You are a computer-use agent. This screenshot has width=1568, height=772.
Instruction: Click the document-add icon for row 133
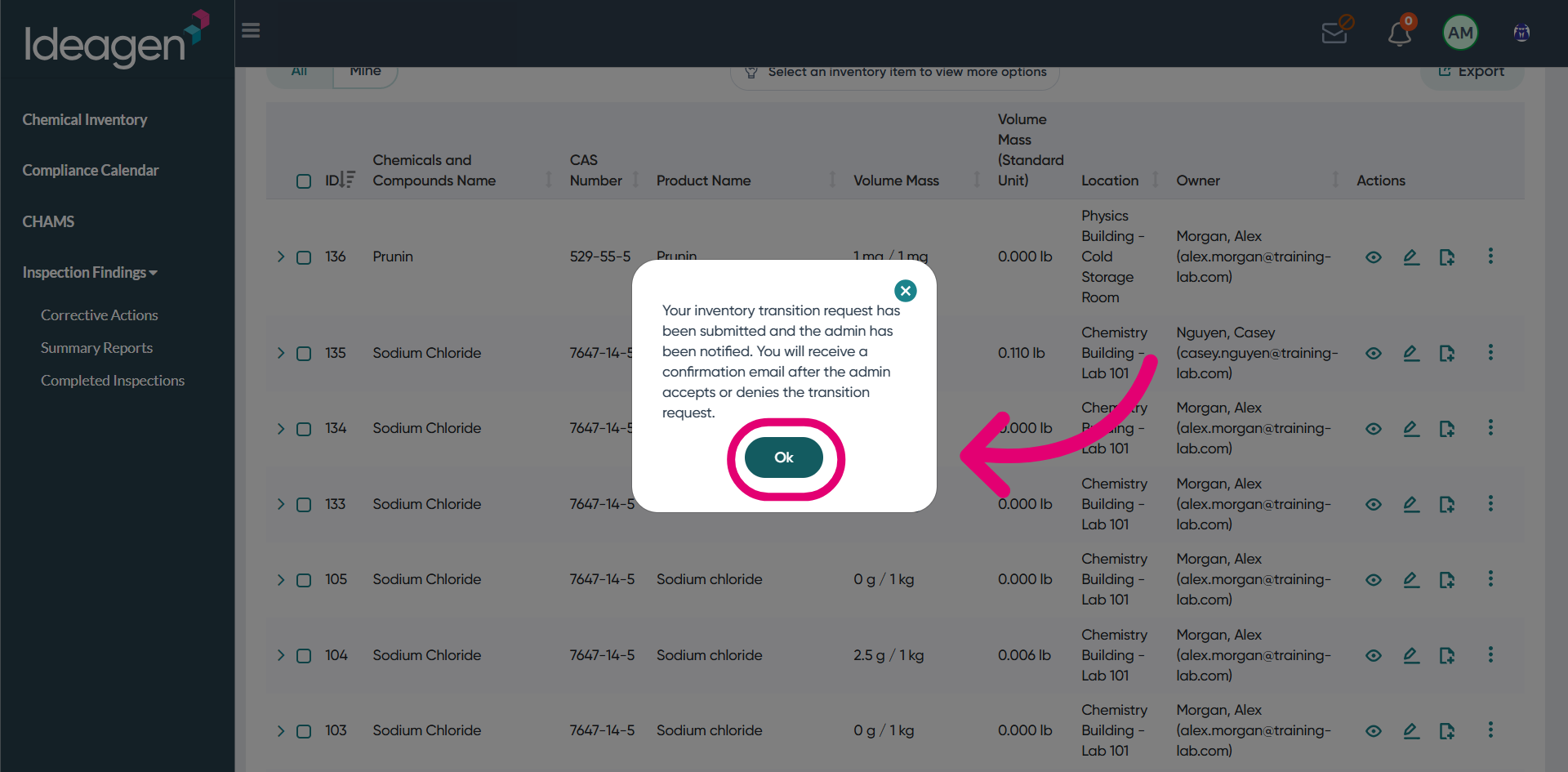click(x=1447, y=505)
